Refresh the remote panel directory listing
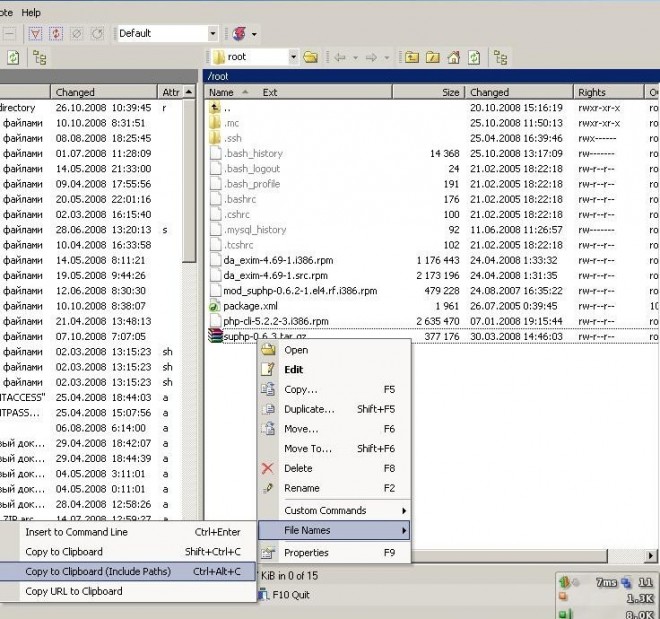Image resolution: width=660 pixels, height=619 pixels. pyautogui.click(x=474, y=58)
